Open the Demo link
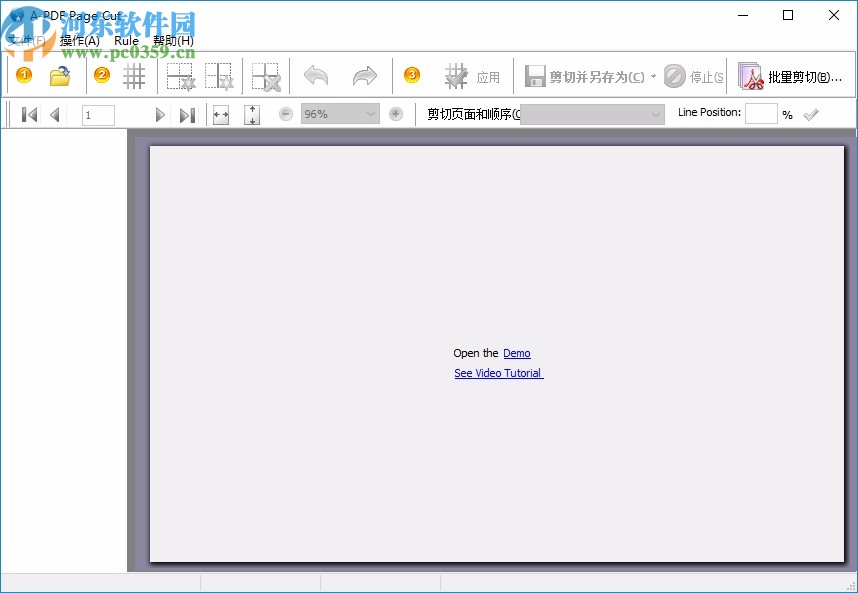This screenshot has height=593, width=858. [x=517, y=352]
